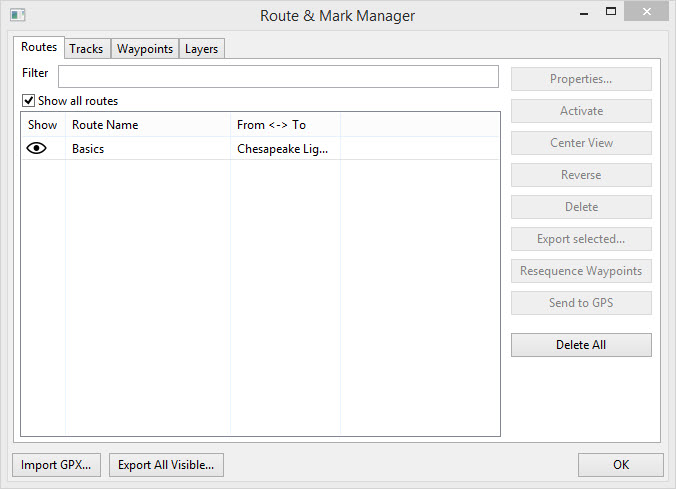Click the Import GPX... button

[x=56, y=465]
